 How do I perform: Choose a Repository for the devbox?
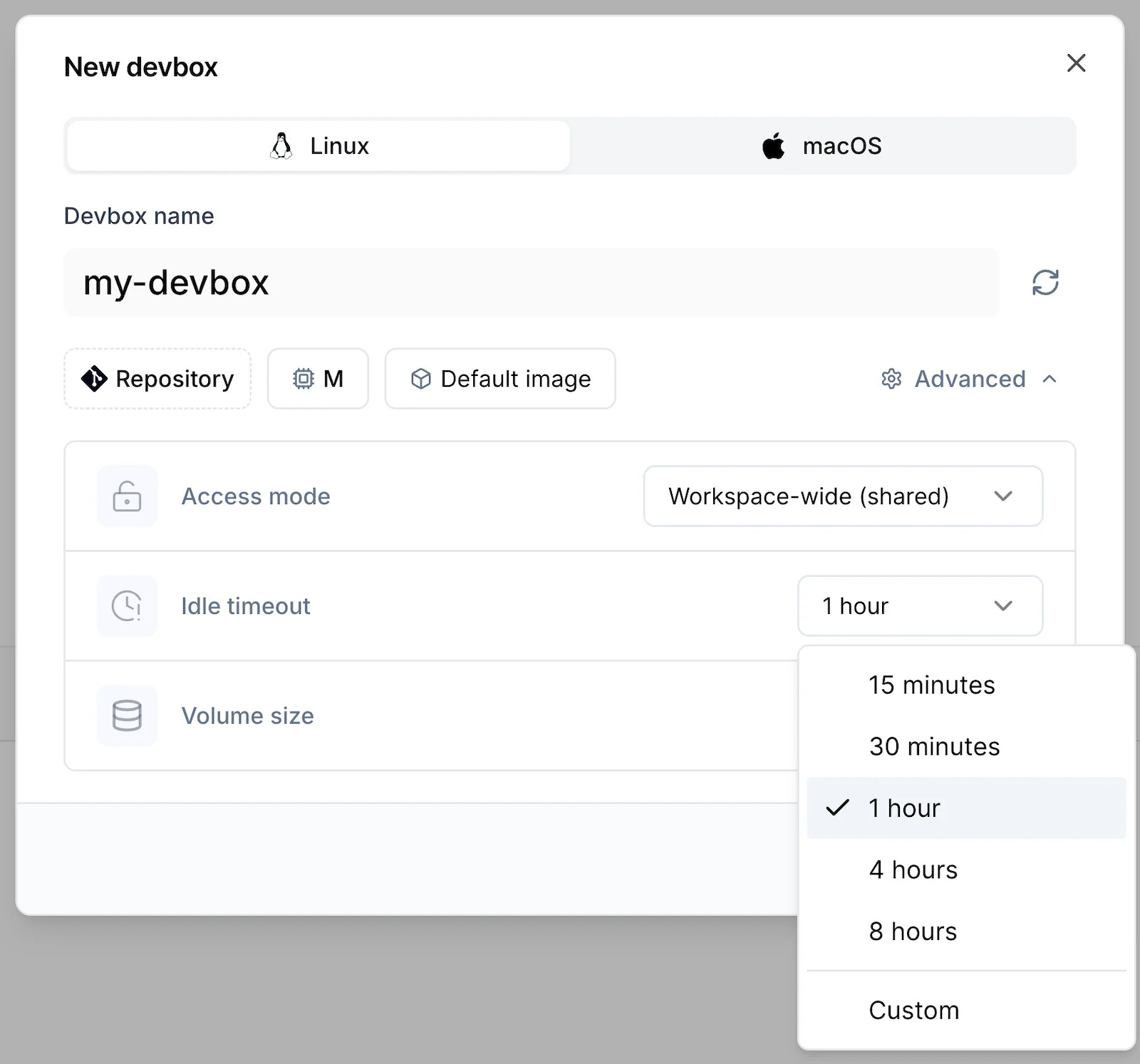click(157, 379)
